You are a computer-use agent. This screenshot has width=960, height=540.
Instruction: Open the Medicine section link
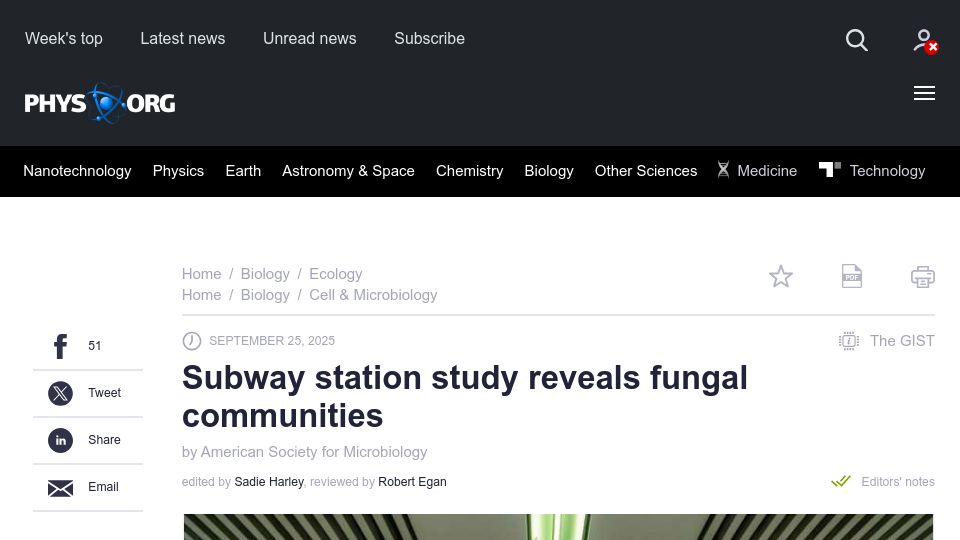767,171
